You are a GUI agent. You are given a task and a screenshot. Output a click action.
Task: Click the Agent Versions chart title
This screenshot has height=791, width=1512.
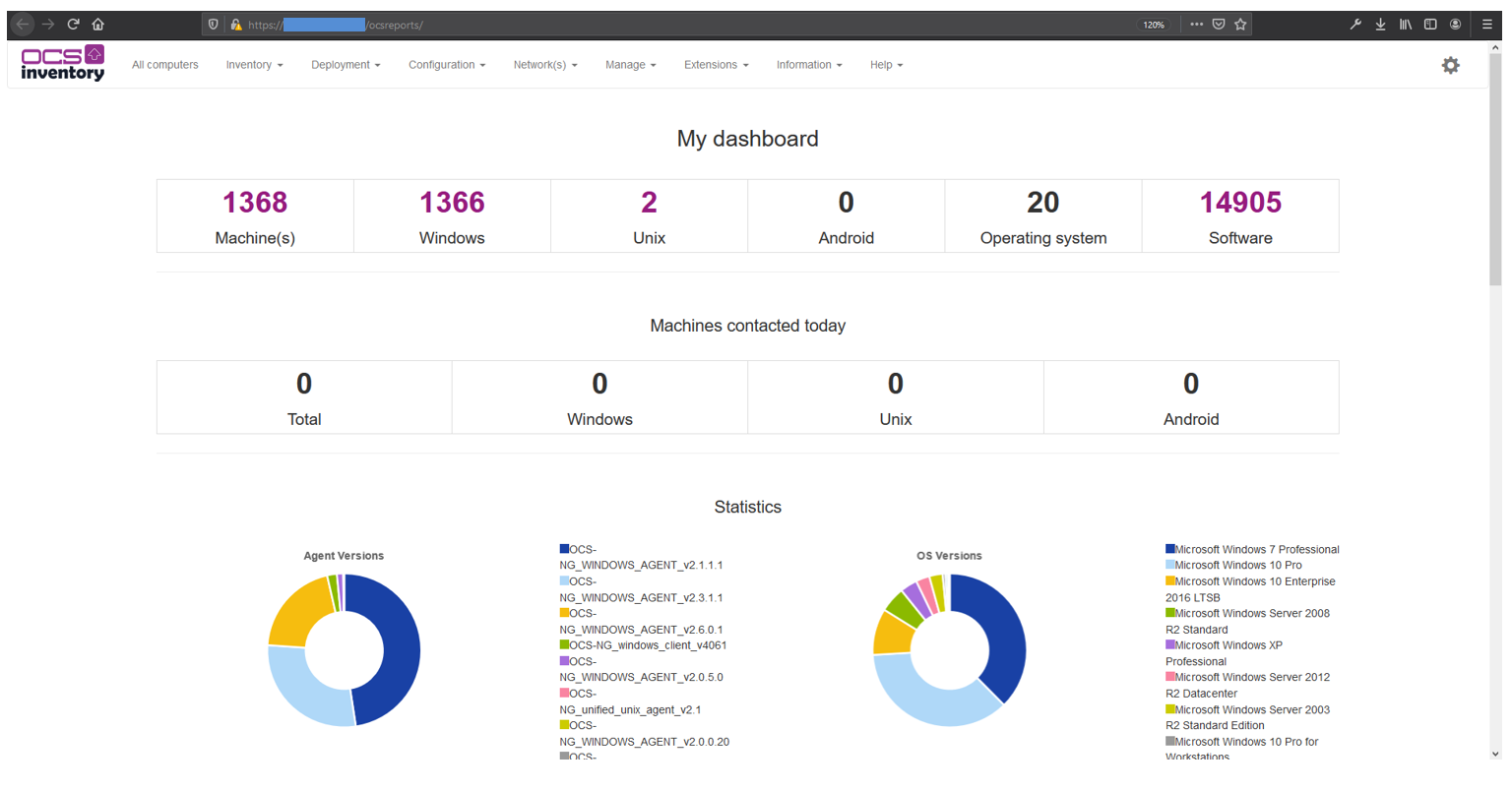point(344,556)
